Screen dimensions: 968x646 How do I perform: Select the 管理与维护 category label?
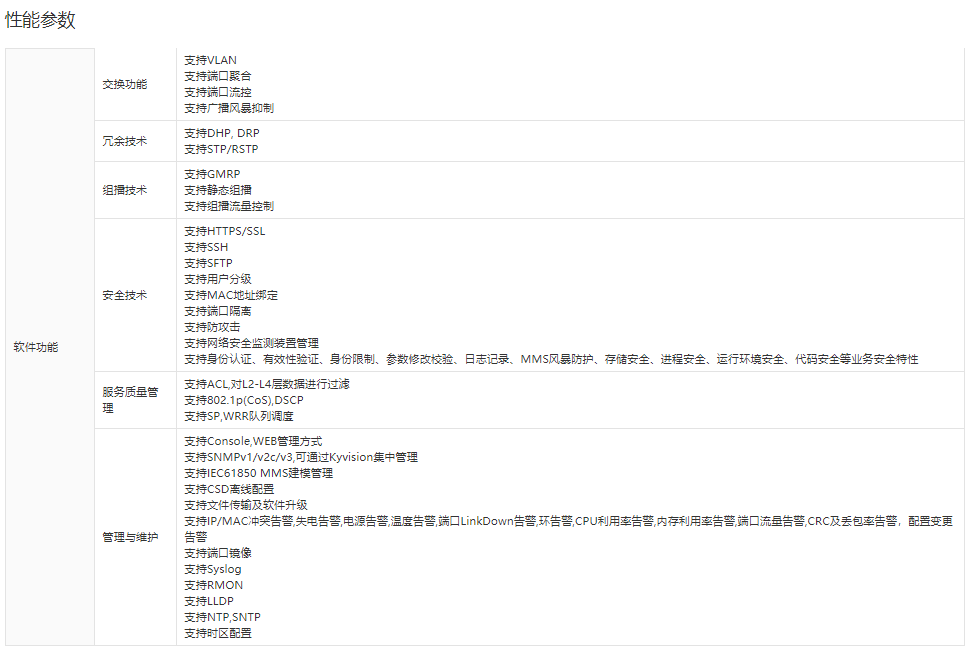click(x=130, y=537)
